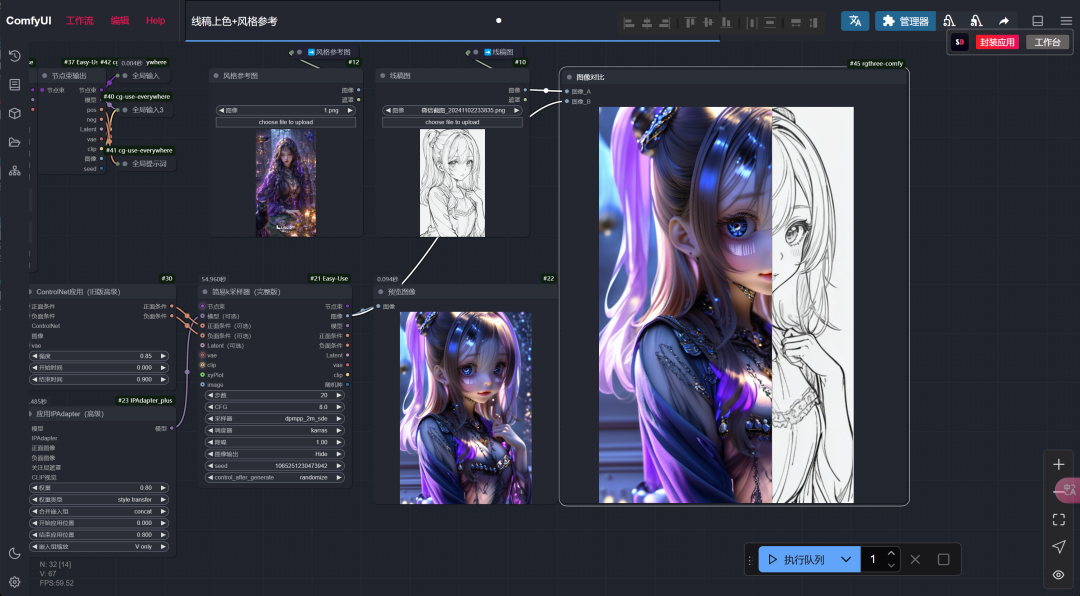Collapse the 图像对比 node via its dot
The image size is (1080, 596).
570,77
